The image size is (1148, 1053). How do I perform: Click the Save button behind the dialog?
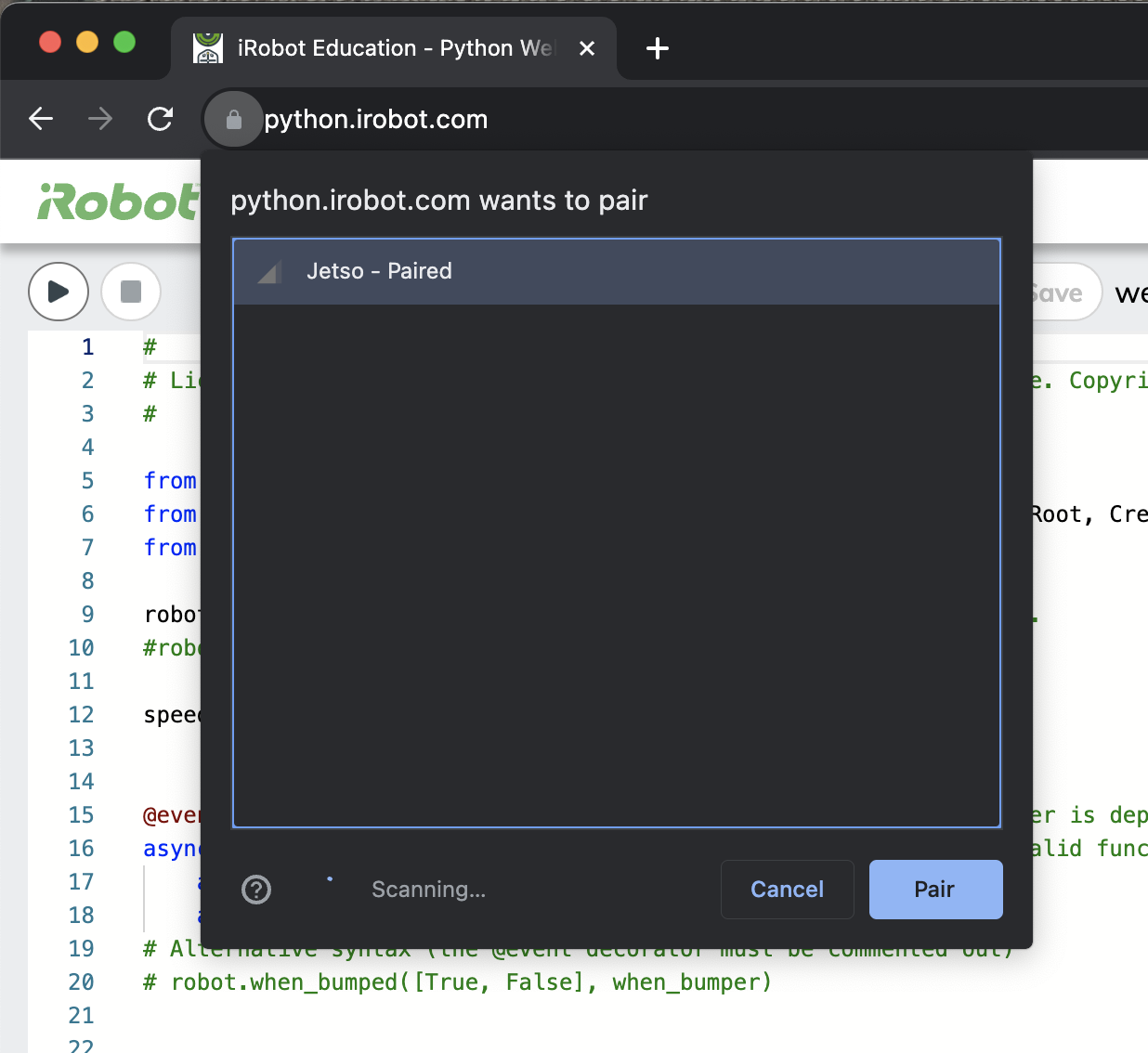point(1063,293)
